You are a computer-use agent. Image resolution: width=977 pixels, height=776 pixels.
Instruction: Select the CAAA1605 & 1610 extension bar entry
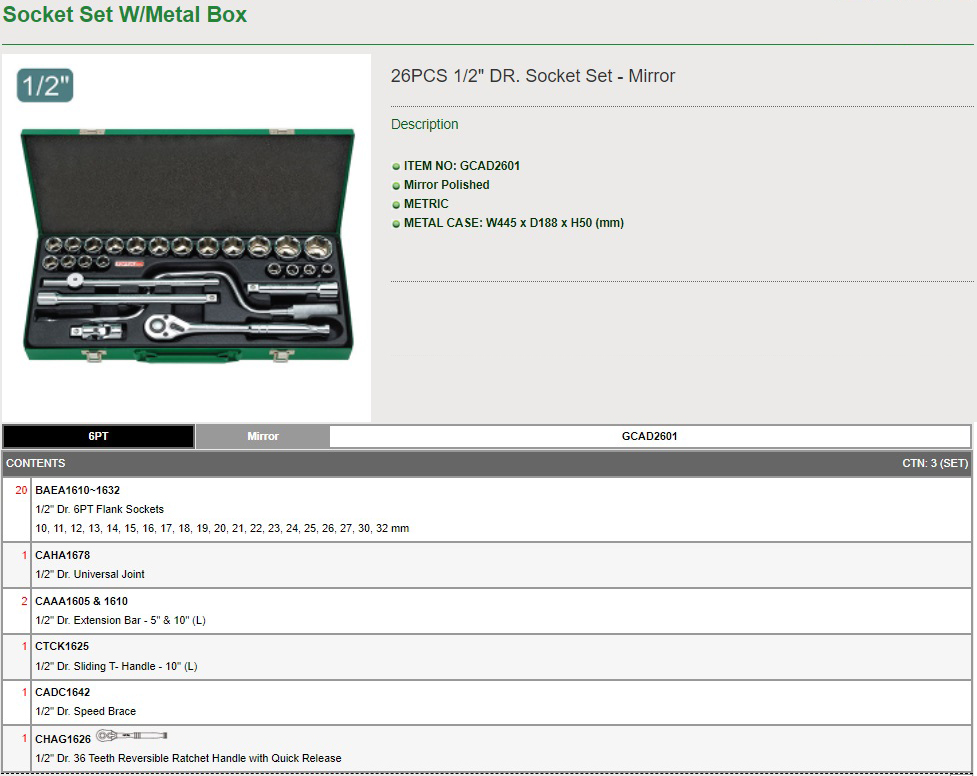(x=81, y=601)
